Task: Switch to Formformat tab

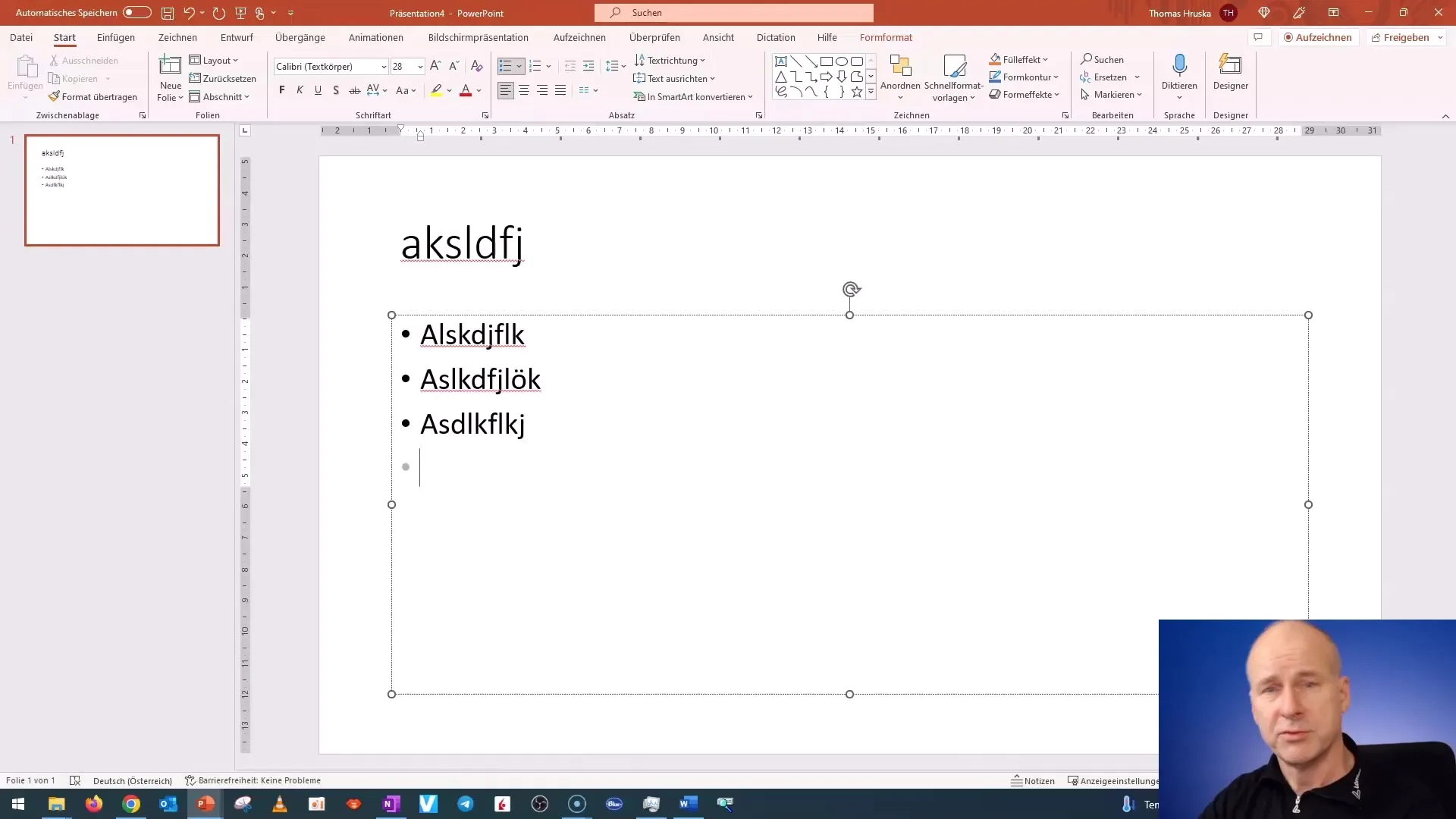Action: point(886,37)
